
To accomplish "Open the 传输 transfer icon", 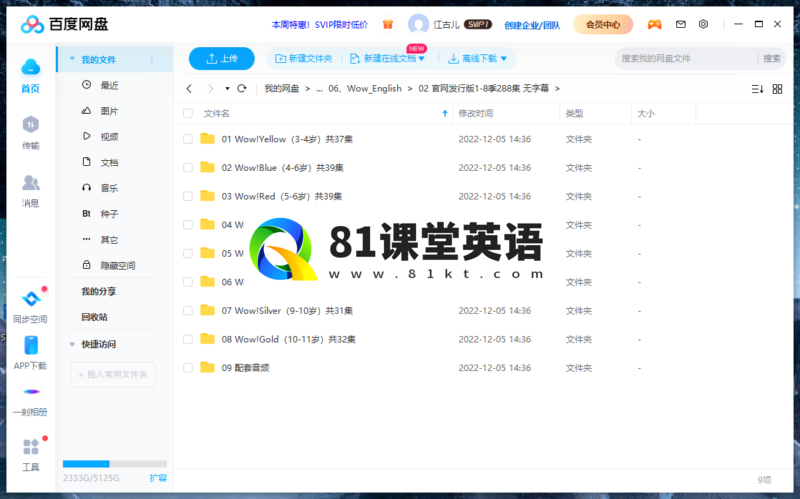I will (x=31, y=124).
